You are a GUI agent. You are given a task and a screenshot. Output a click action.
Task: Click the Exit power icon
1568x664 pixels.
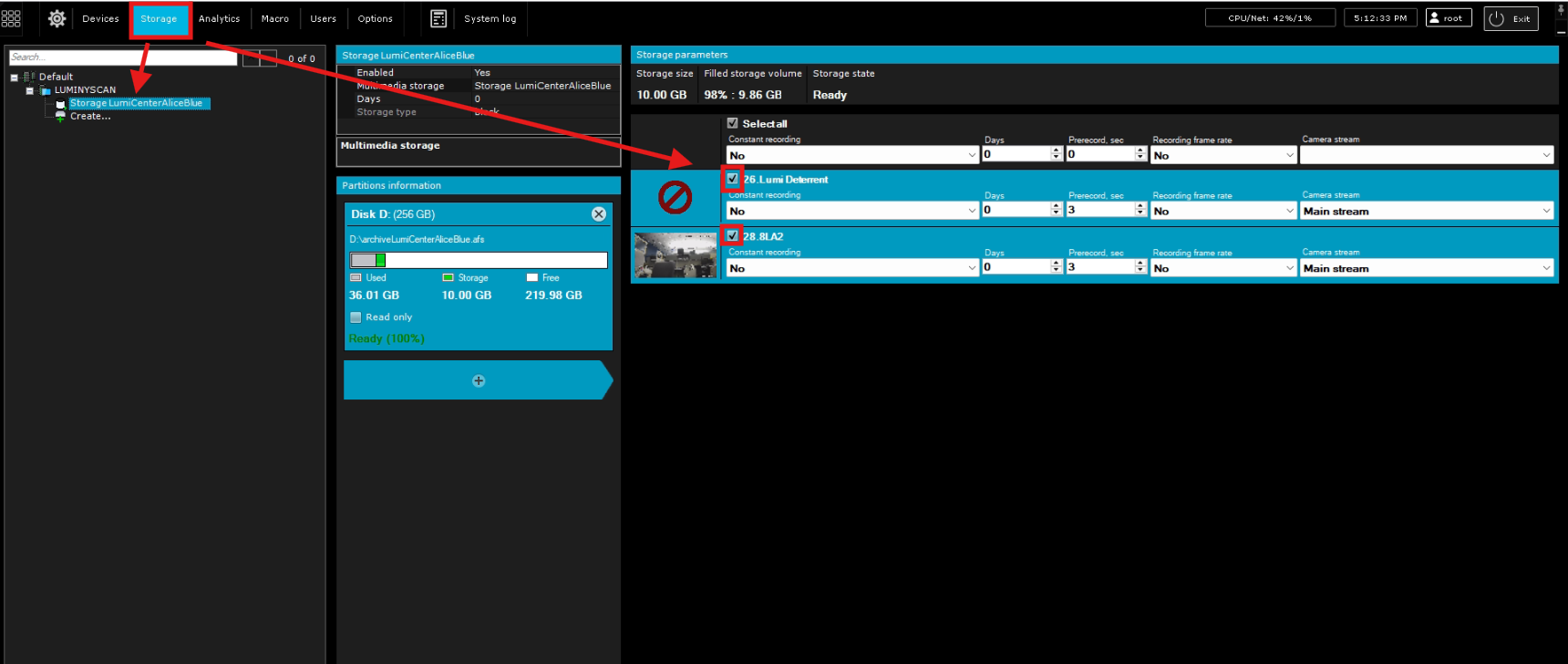[1497, 18]
